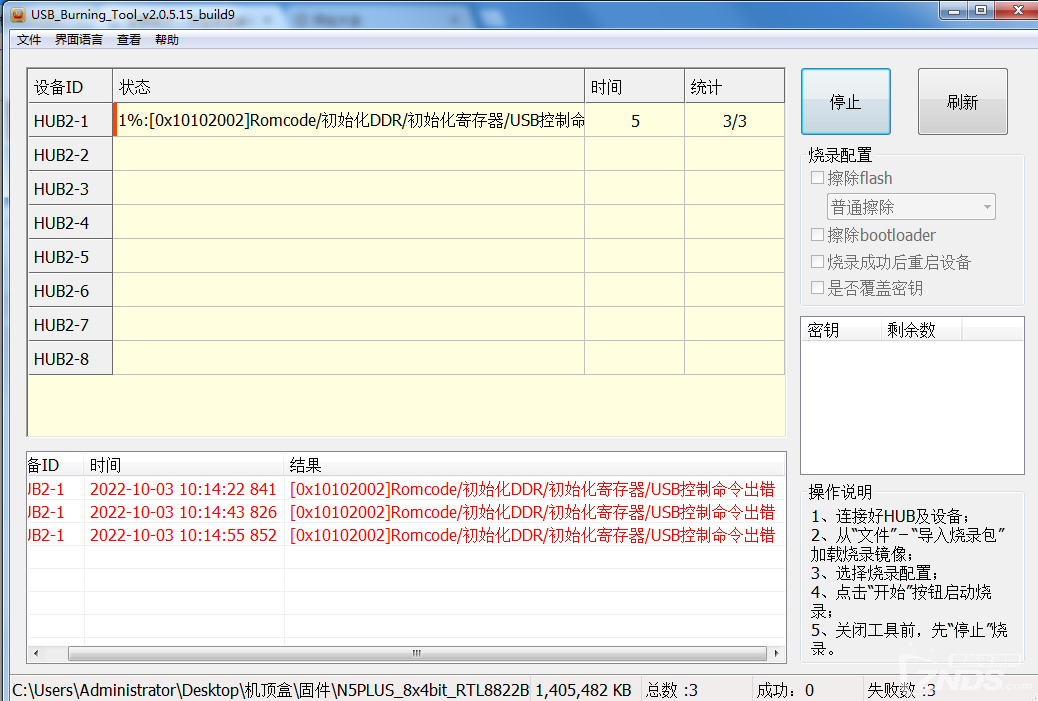Select the HUB2-3 device row
The width and height of the screenshot is (1038, 701).
406,189
